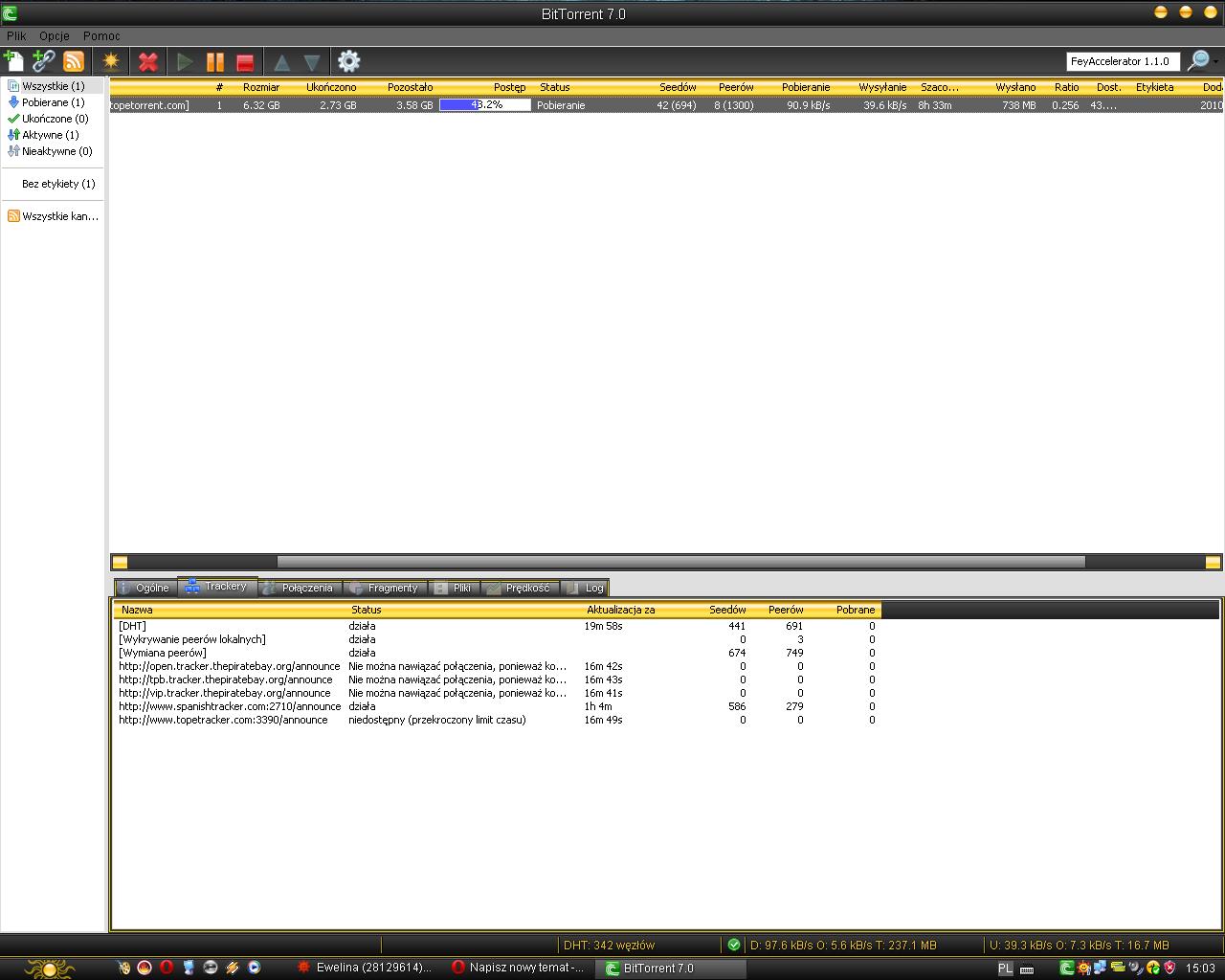
Task: Add torrent from URL link icon
Action: (44, 61)
